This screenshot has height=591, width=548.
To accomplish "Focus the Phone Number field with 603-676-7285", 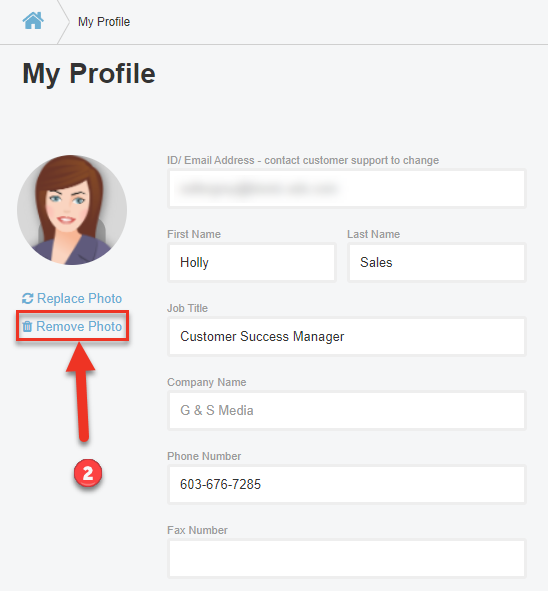I will pos(347,484).
